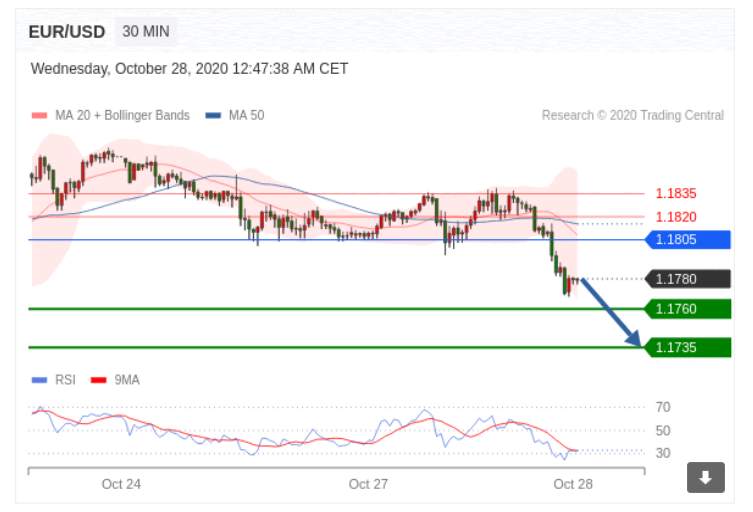Toggle the RSI legend entry
Image resolution: width=753 pixels, height=512 pixels.
click(54, 380)
